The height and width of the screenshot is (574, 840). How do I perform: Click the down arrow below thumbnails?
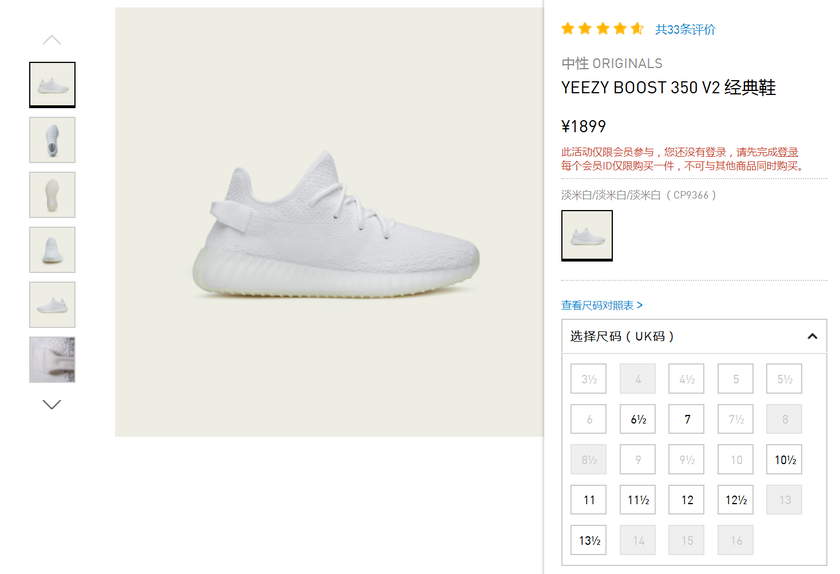coord(52,404)
